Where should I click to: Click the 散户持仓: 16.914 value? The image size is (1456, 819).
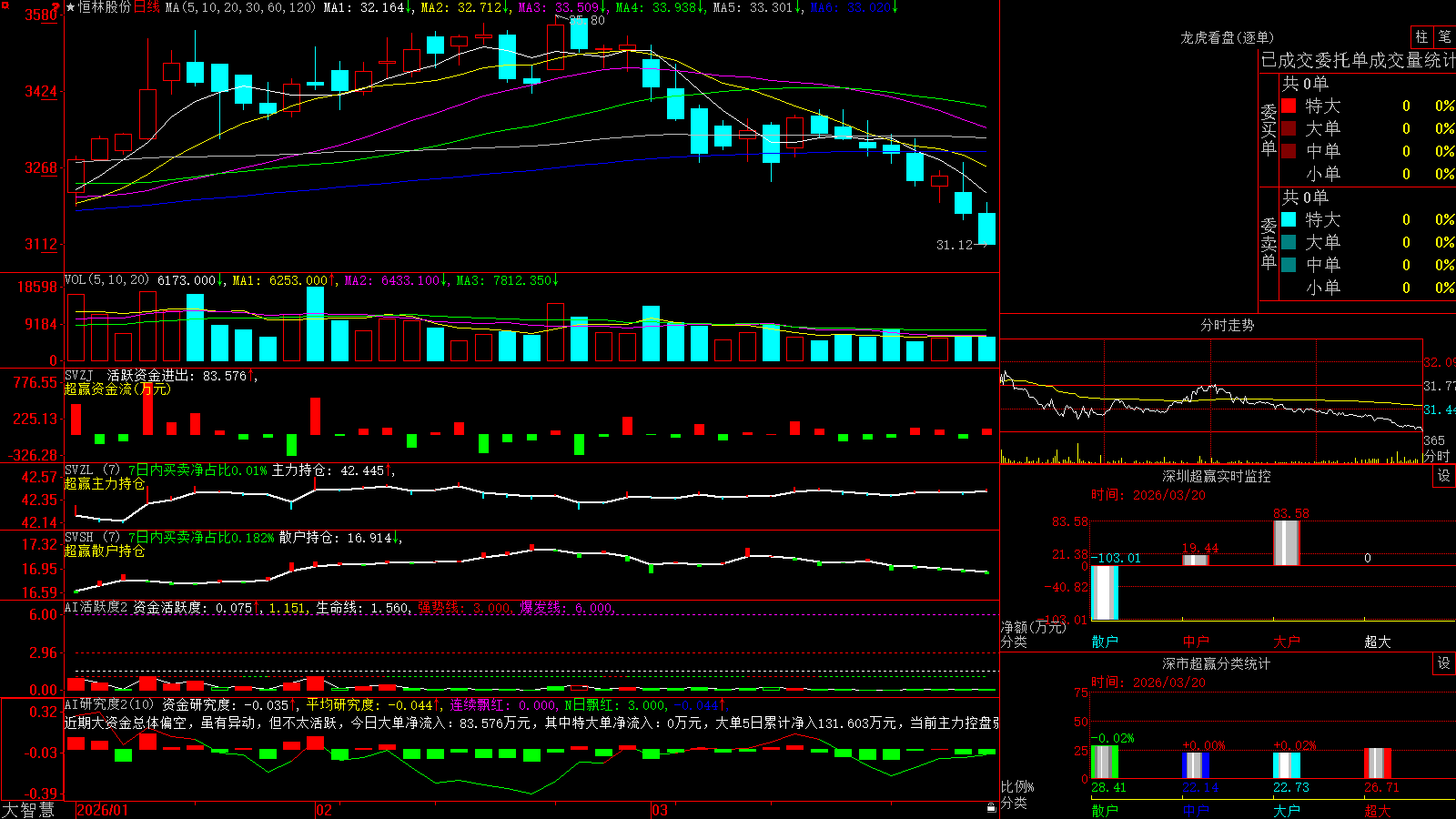click(x=340, y=538)
